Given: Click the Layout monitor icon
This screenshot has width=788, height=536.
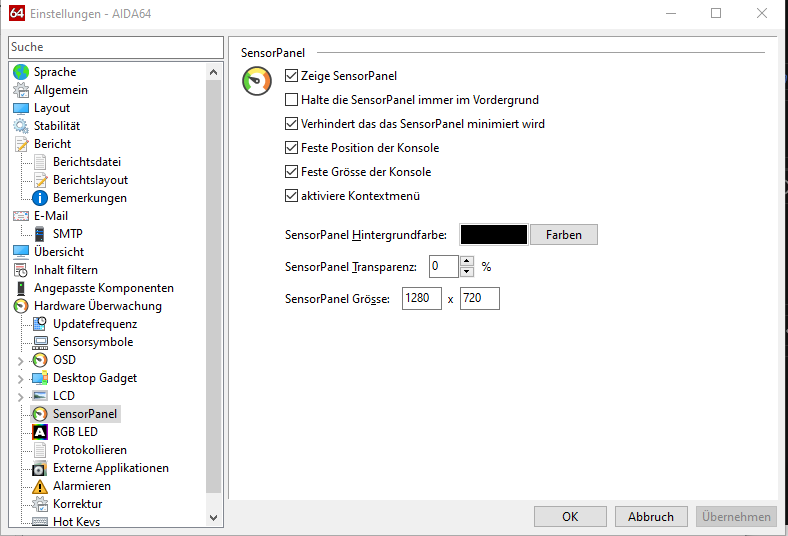Looking at the screenshot, I should [x=21, y=108].
